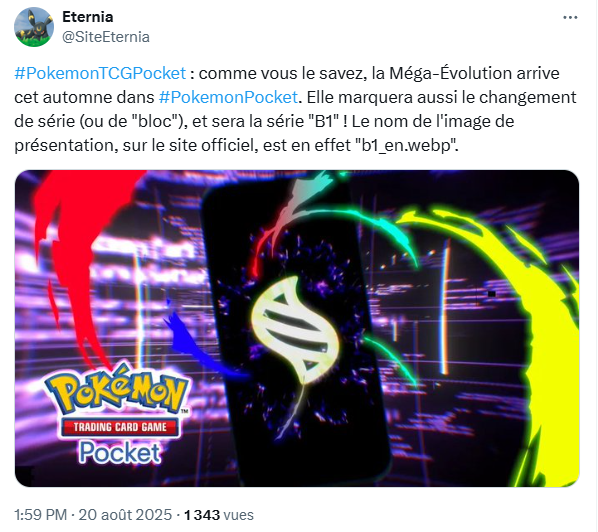598x532 pixels.
Task: Open the #PokemonPocket hashtag
Action: pos(228,97)
